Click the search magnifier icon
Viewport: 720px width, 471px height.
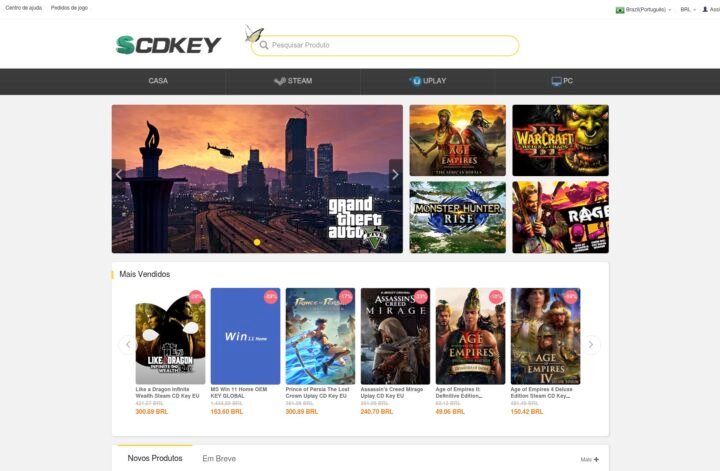264,45
